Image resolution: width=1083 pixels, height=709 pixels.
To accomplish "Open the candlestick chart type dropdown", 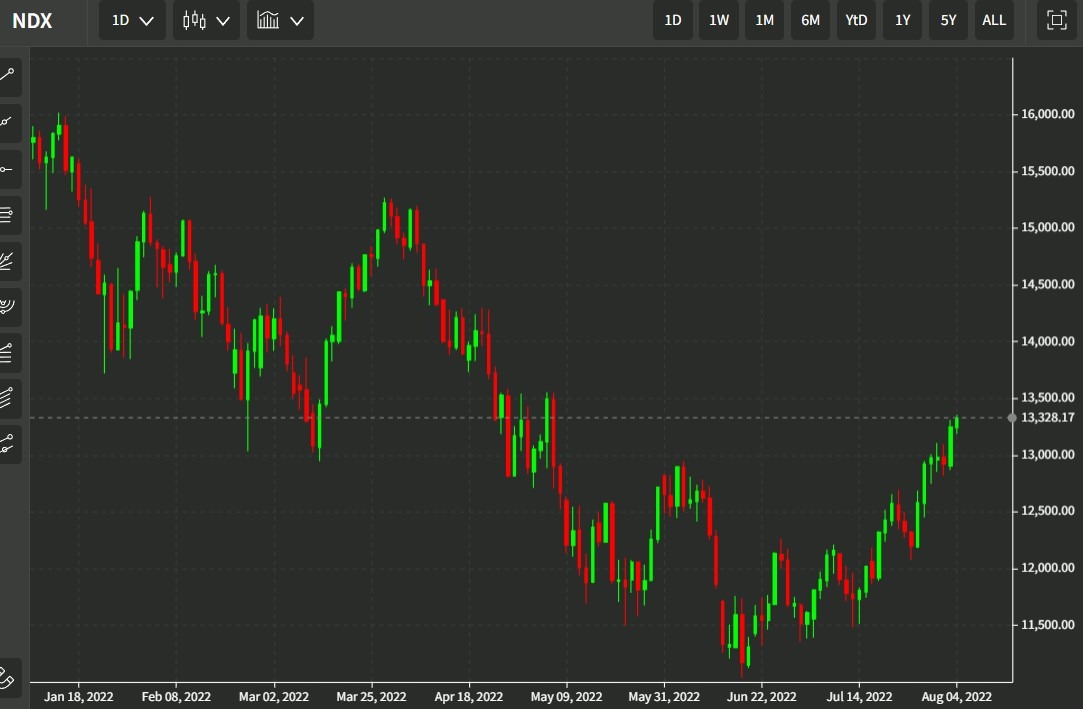I will point(206,20).
